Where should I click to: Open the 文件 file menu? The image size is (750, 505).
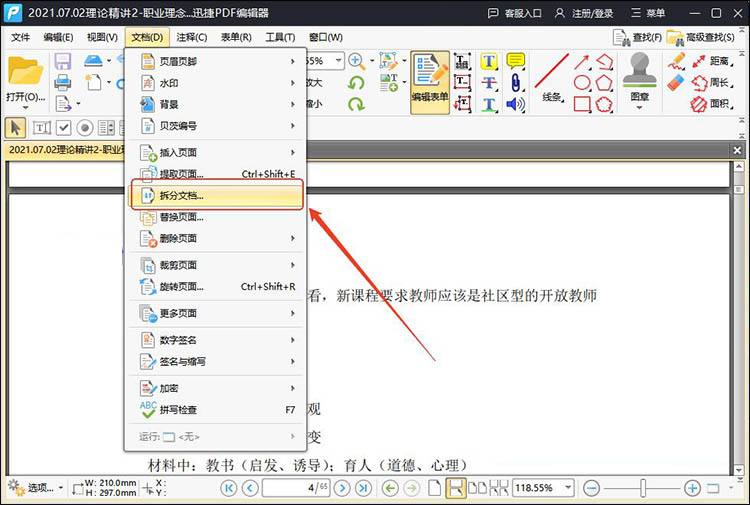[x=20, y=37]
